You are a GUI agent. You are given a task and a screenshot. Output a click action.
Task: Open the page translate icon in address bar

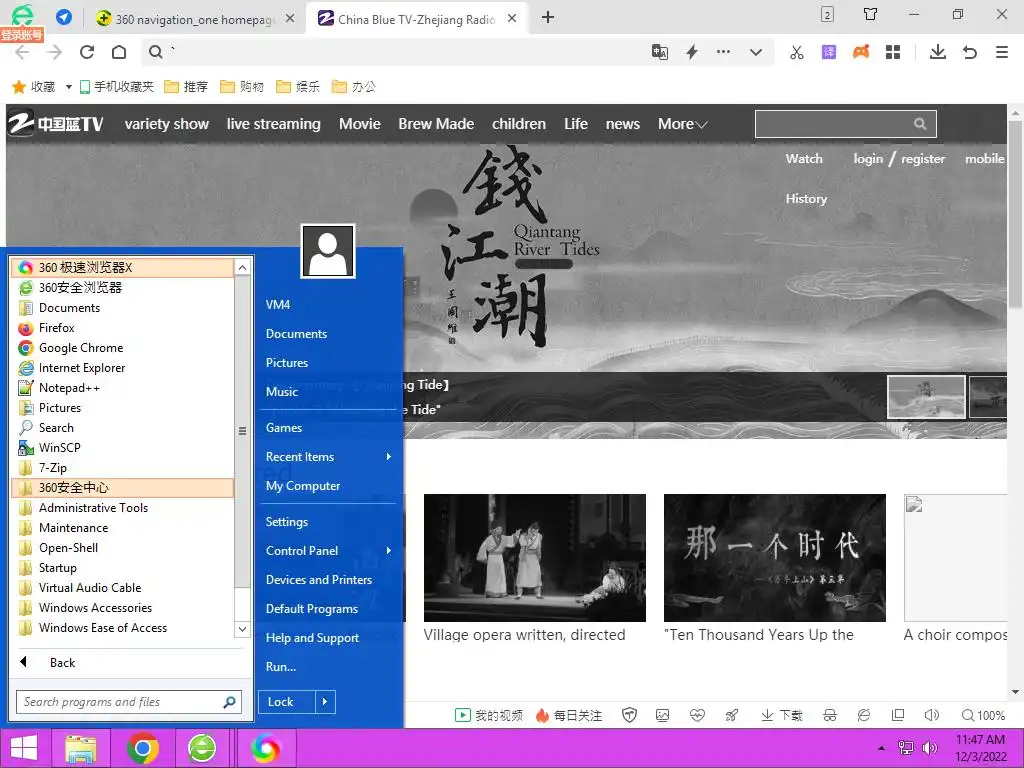[x=660, y=52]
